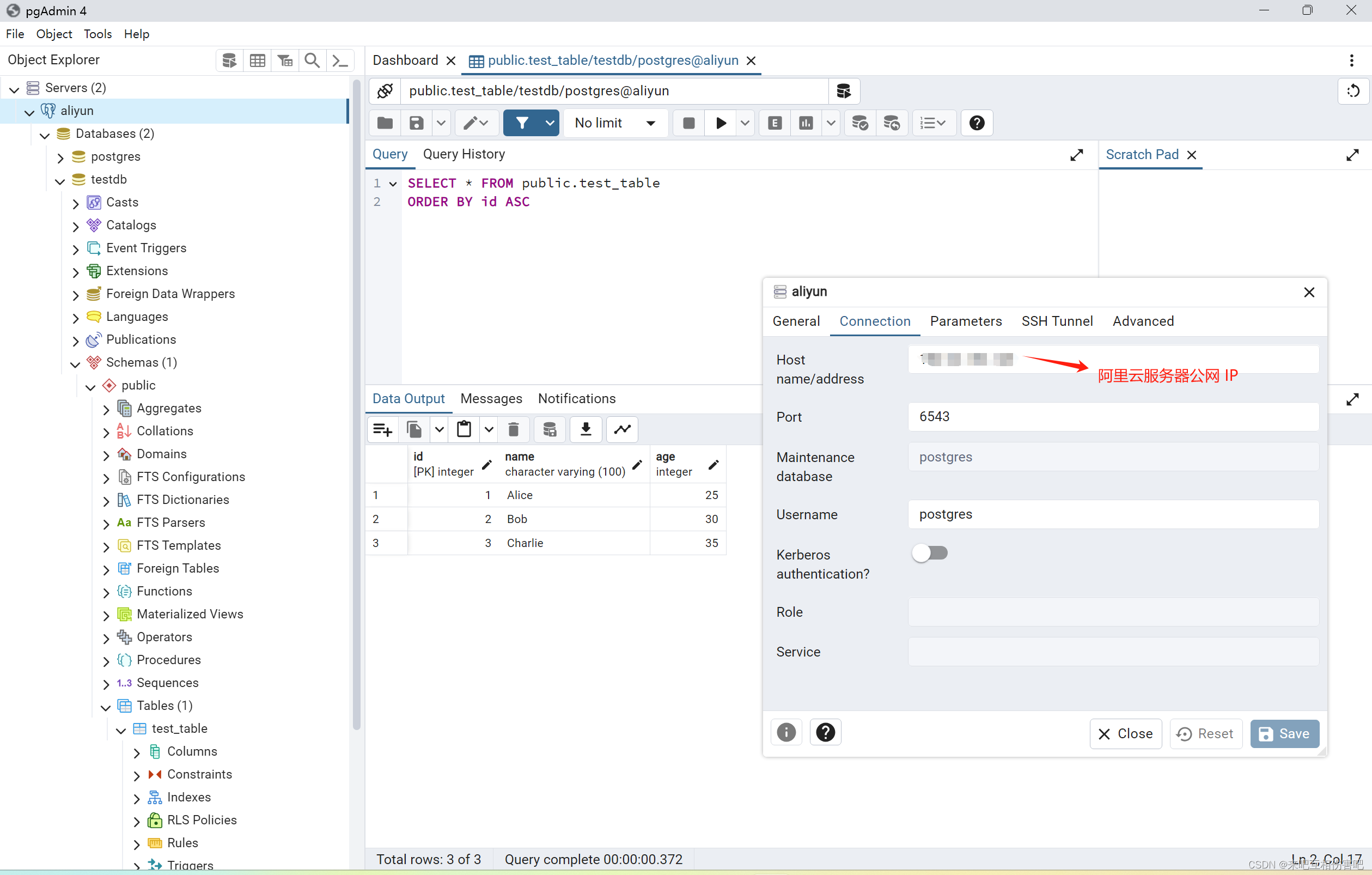The image size is (1372, 875).
Task: Toggle the filter rows button
Action: tap(521, 123)
